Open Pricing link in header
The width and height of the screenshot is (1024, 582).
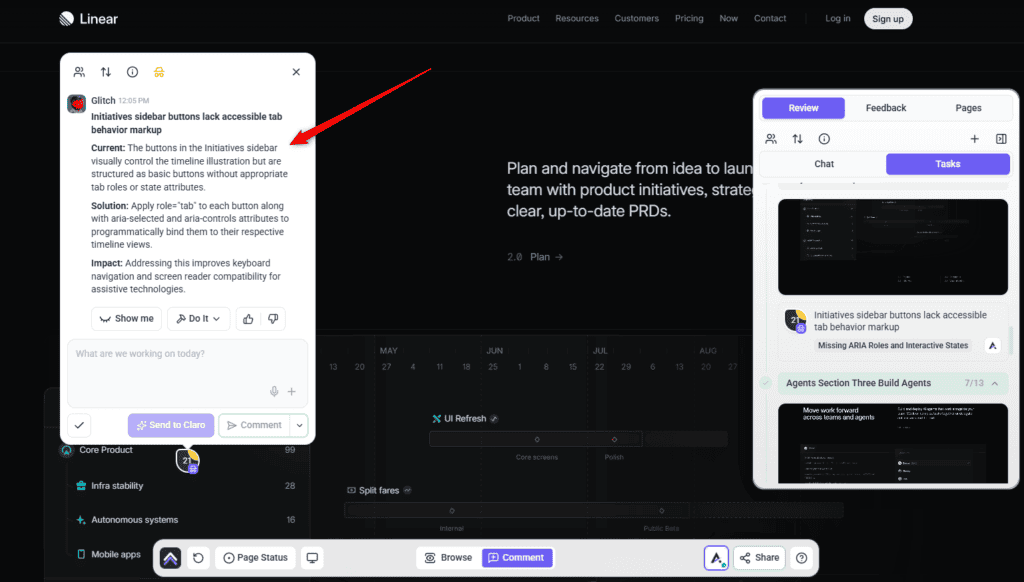click(689, 18)
